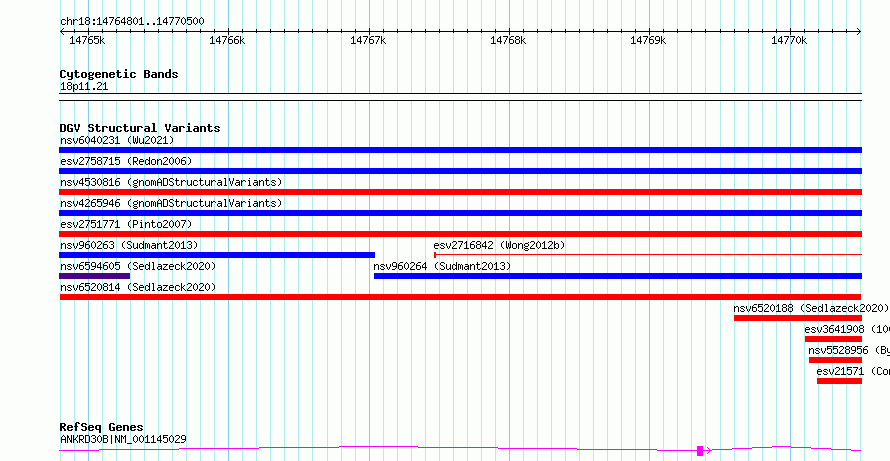The image size is (890, 461).
Task: Click the nsv6594605 (Sedlazeck2020) label
Action: click(138, 266)
